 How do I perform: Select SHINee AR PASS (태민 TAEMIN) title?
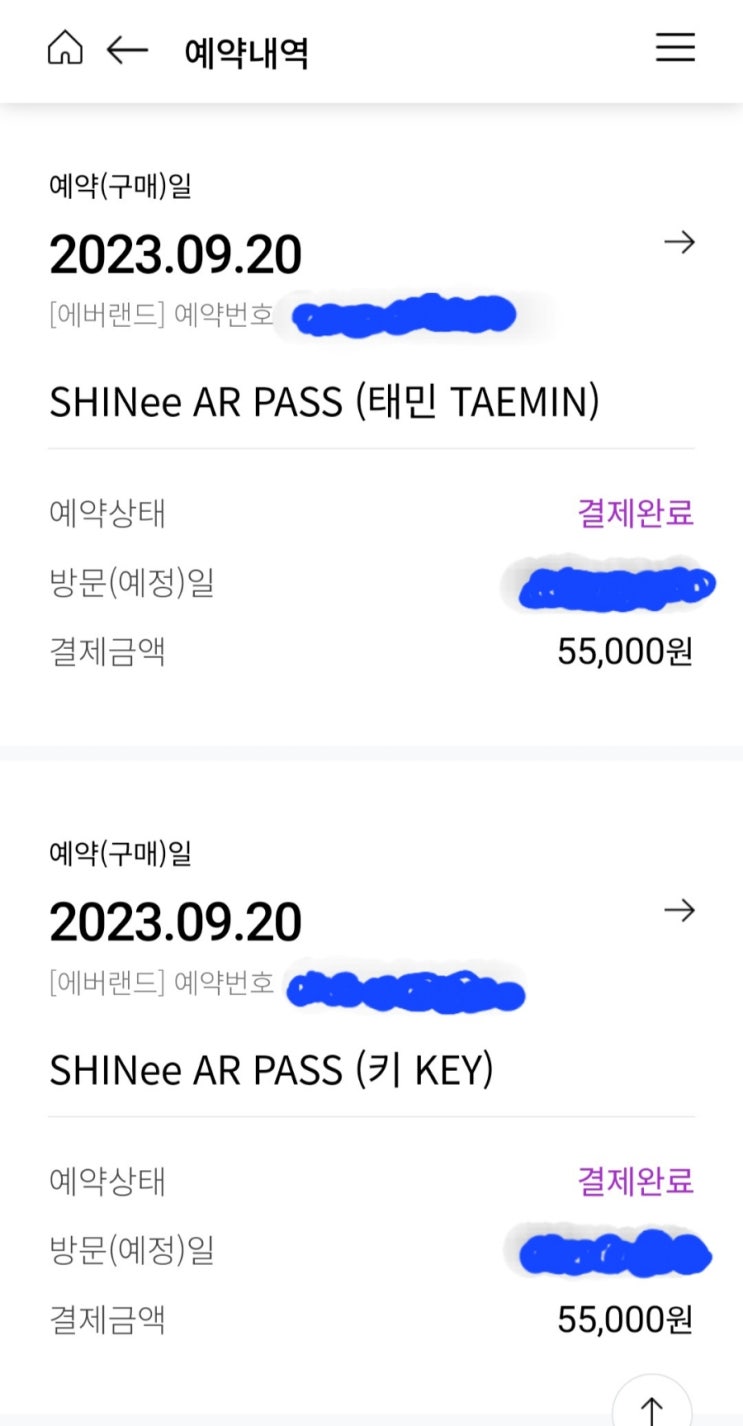coord(324,402)
